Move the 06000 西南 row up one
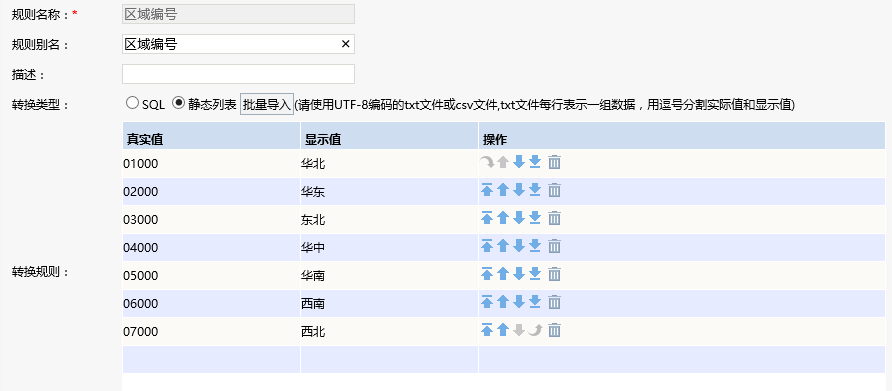Viewport: 892px width, 391px height. (502, 303)
